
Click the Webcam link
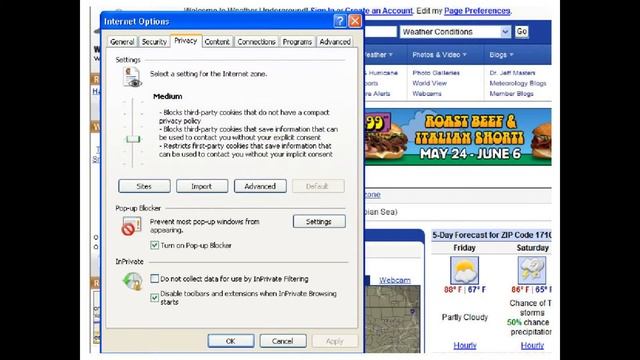tap(395, 280)
